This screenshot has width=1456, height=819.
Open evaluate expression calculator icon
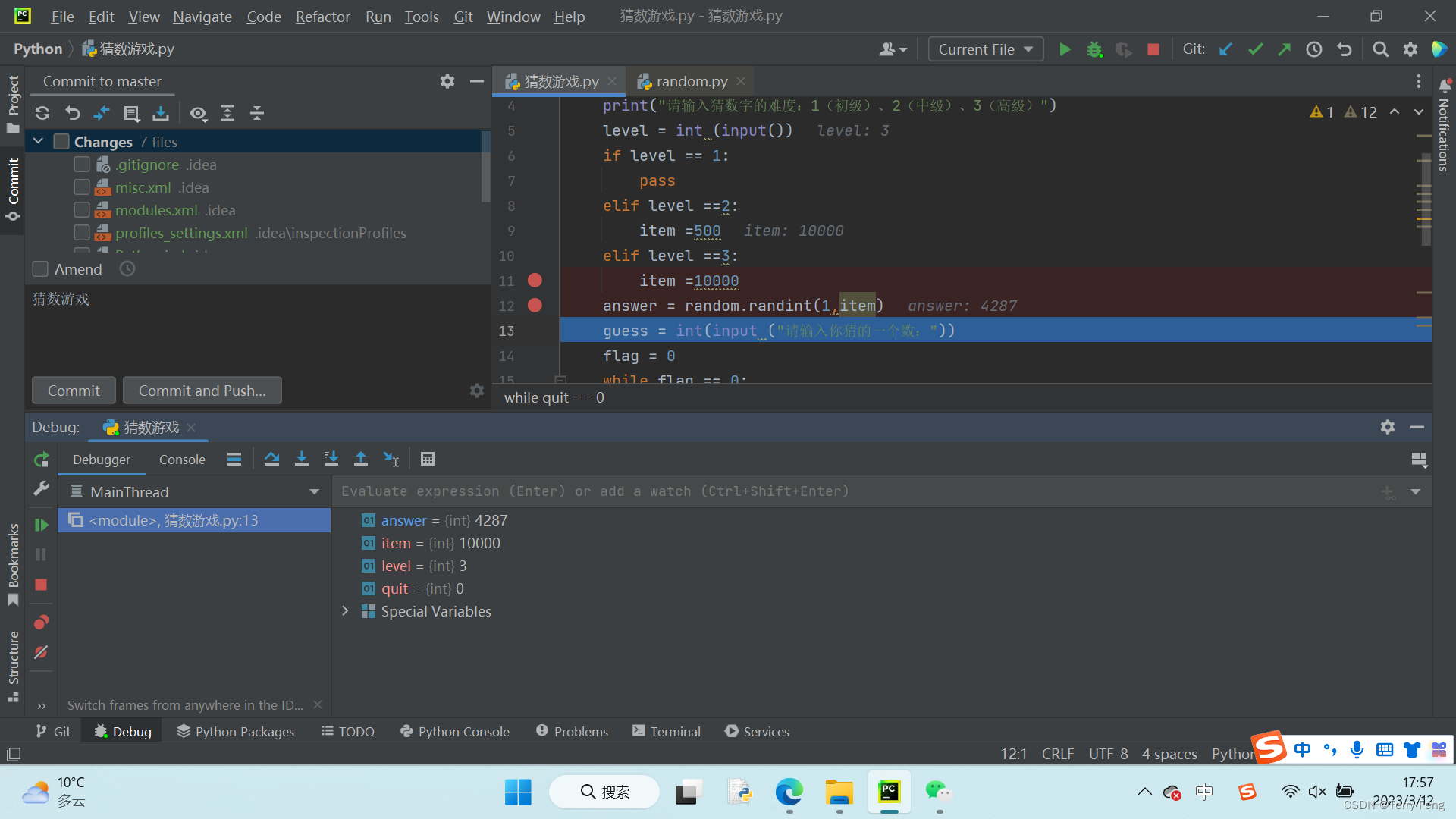428,459
